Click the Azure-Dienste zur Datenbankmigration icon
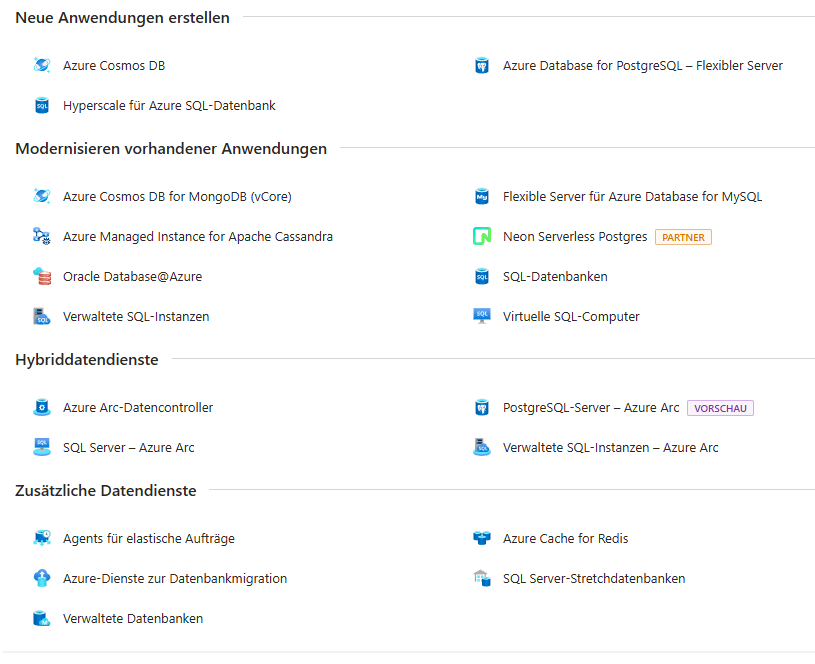Screen dimensions: 815x664 coord(41,578)
